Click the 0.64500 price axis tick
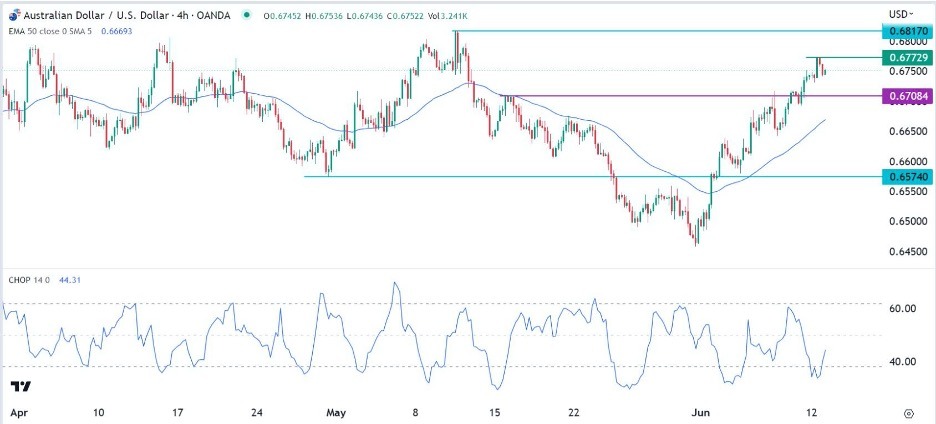Image resolution: width=936 pixels, height=424 pixels. [x=907, y=251]
